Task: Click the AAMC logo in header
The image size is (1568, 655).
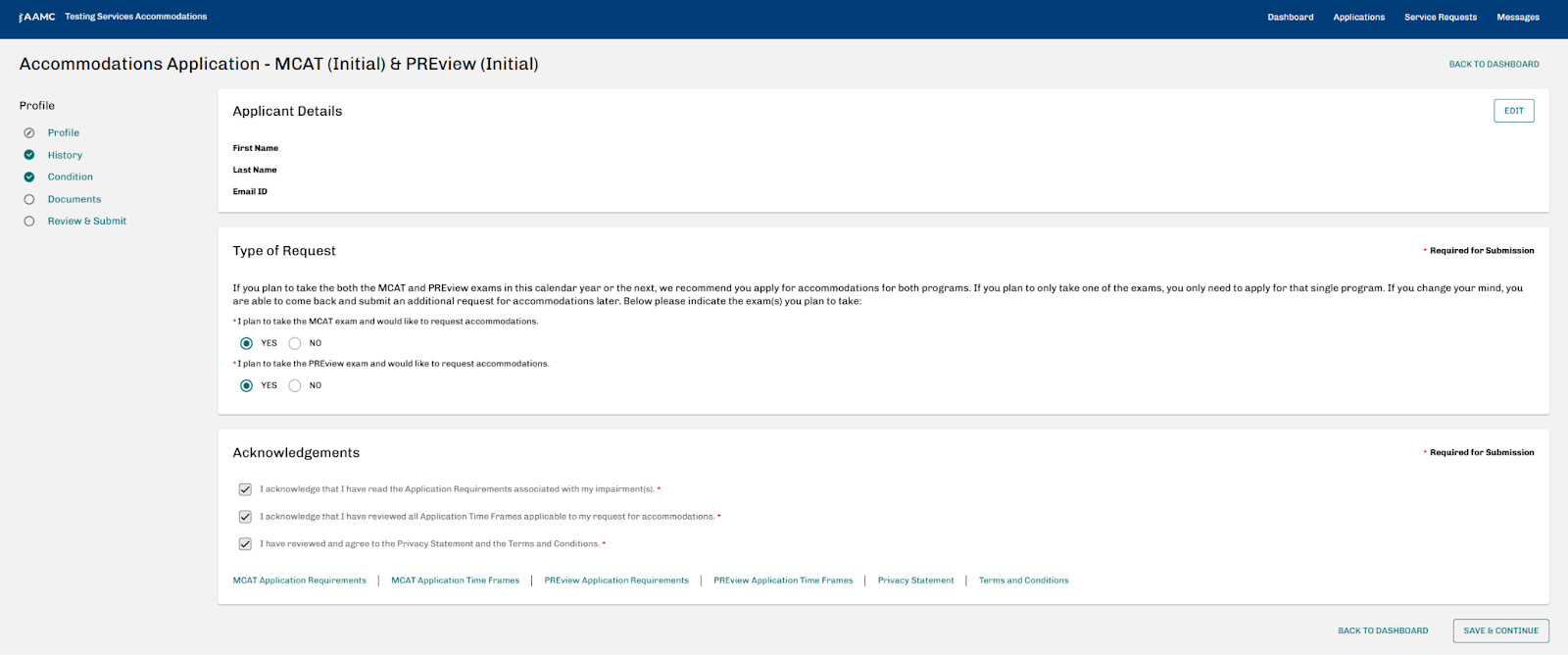Action: (x=37, y=17)
